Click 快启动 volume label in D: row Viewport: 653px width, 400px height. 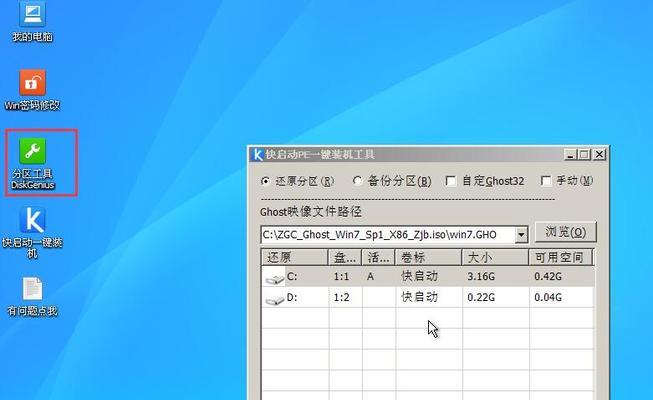pyautogui.click(x=419, y=297)
